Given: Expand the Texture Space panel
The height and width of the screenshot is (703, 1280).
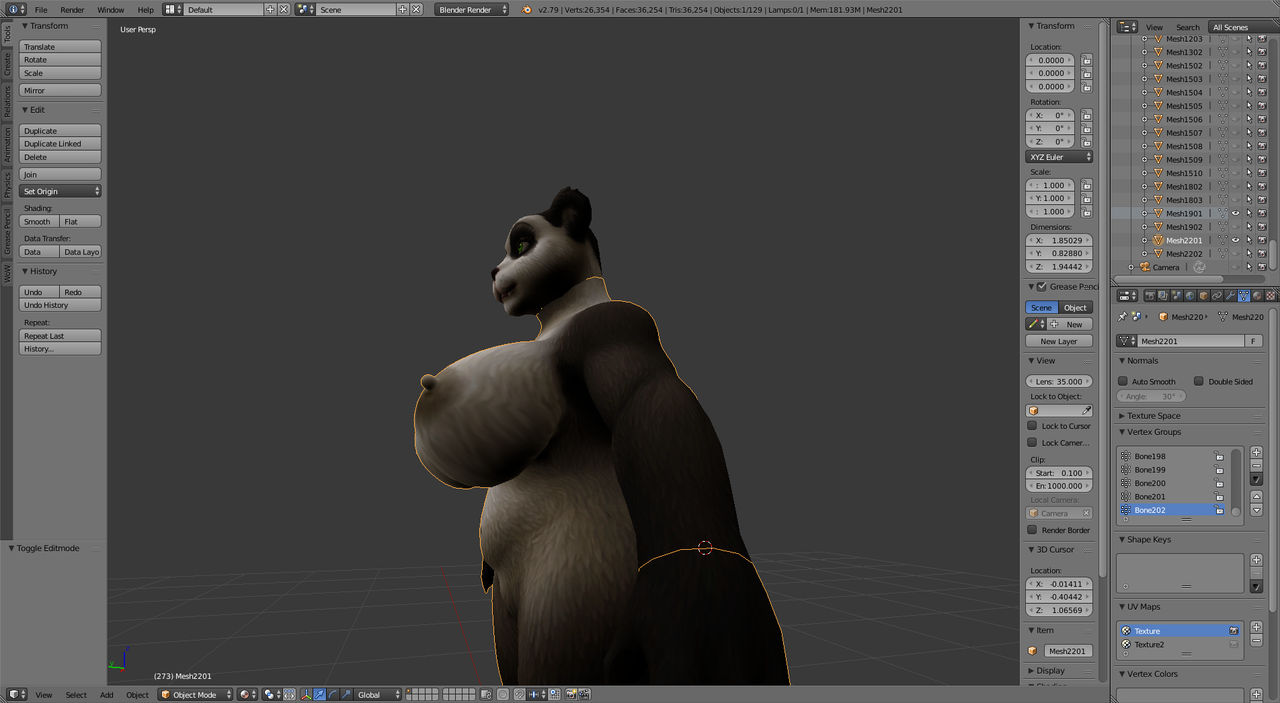Looking at the screenshot, I should [1154, 415].
